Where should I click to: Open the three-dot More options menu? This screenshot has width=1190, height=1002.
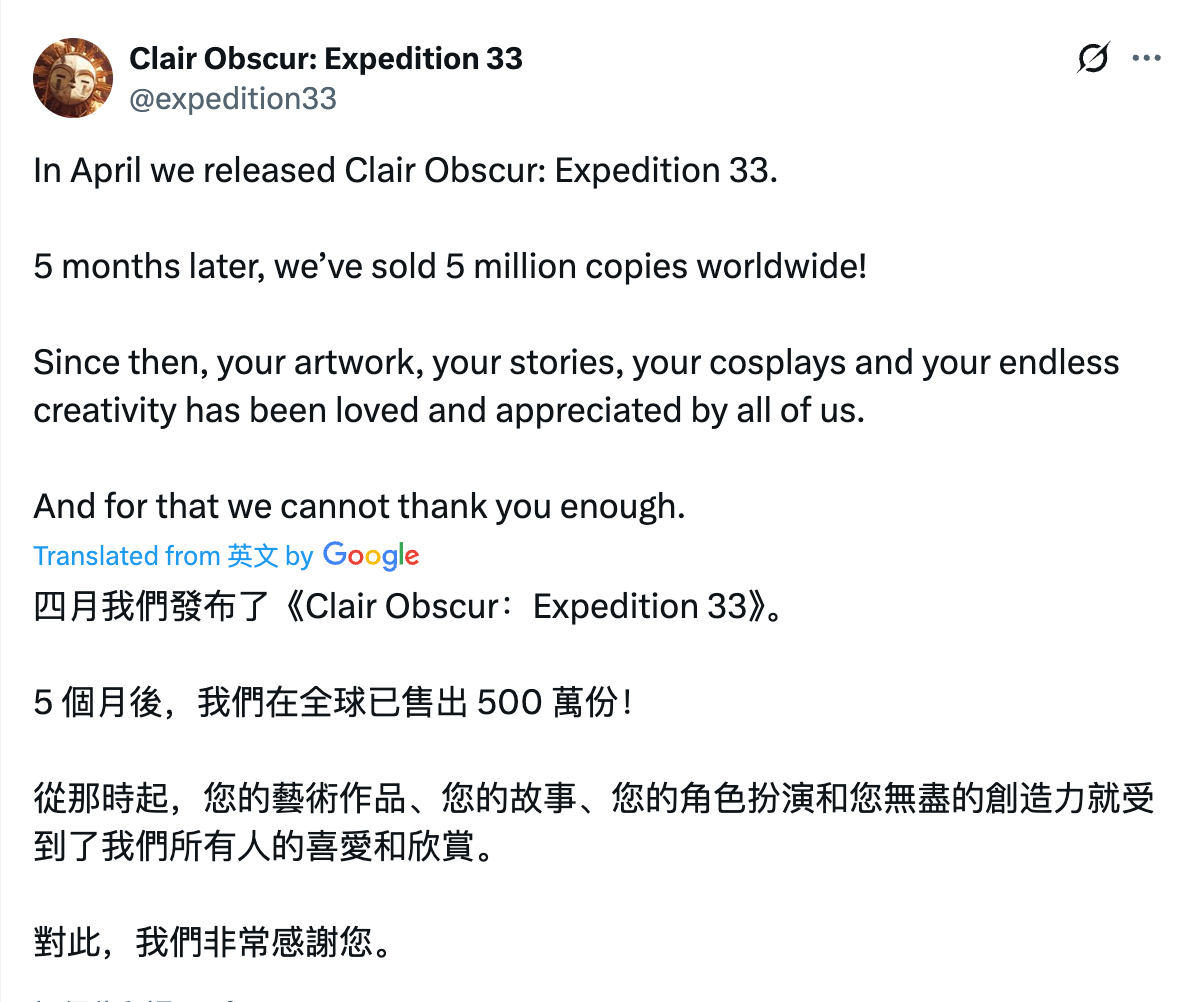tap(1146, 59)
